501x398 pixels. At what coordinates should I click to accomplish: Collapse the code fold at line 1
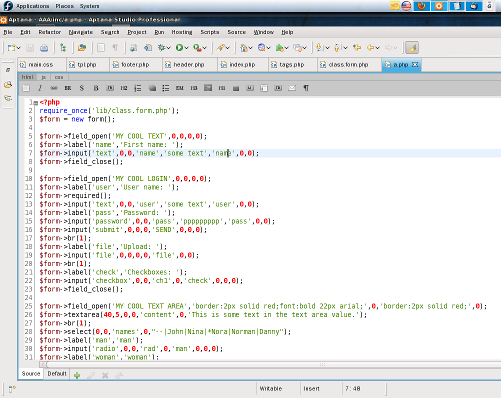(x=36, y=103)
